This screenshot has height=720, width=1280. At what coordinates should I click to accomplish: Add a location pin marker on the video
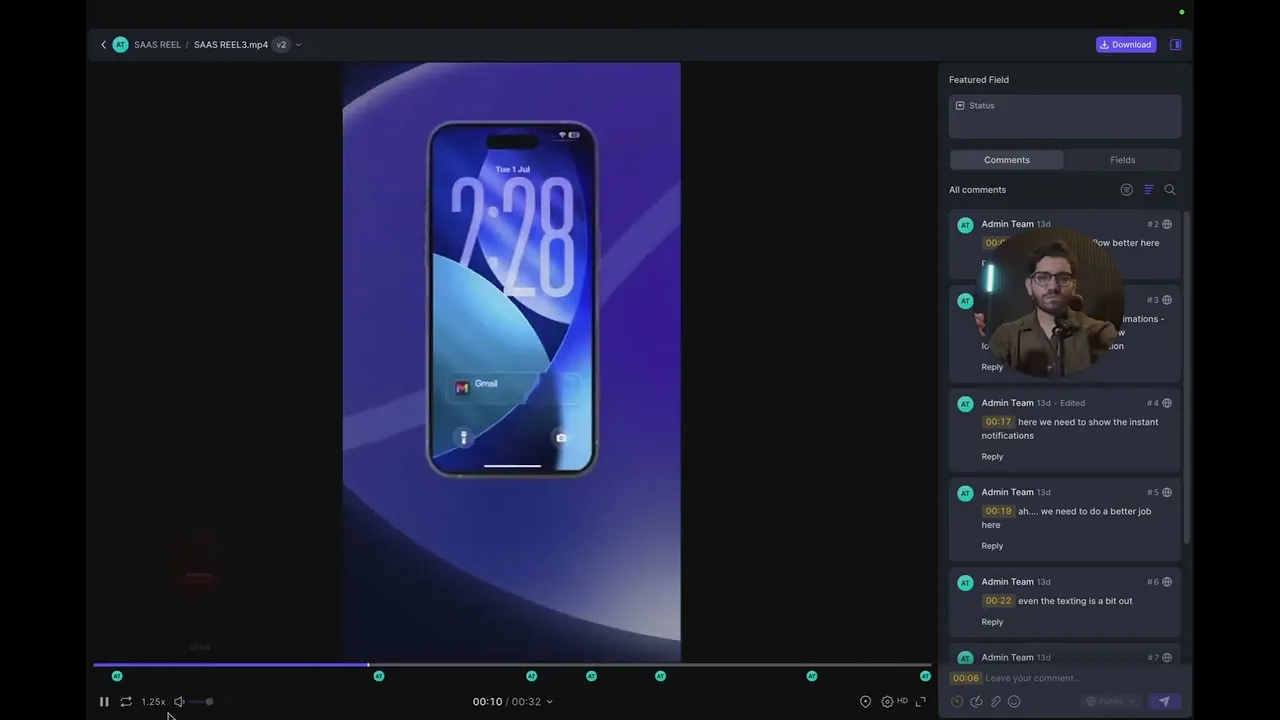click(x=866, y=702)
